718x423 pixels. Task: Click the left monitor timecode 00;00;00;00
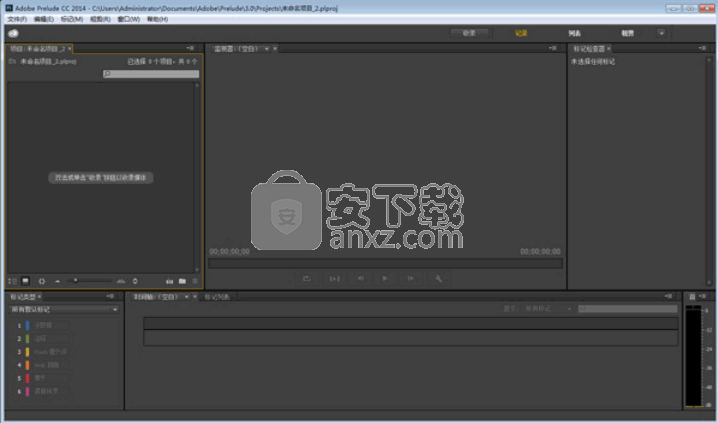[229, 251]
